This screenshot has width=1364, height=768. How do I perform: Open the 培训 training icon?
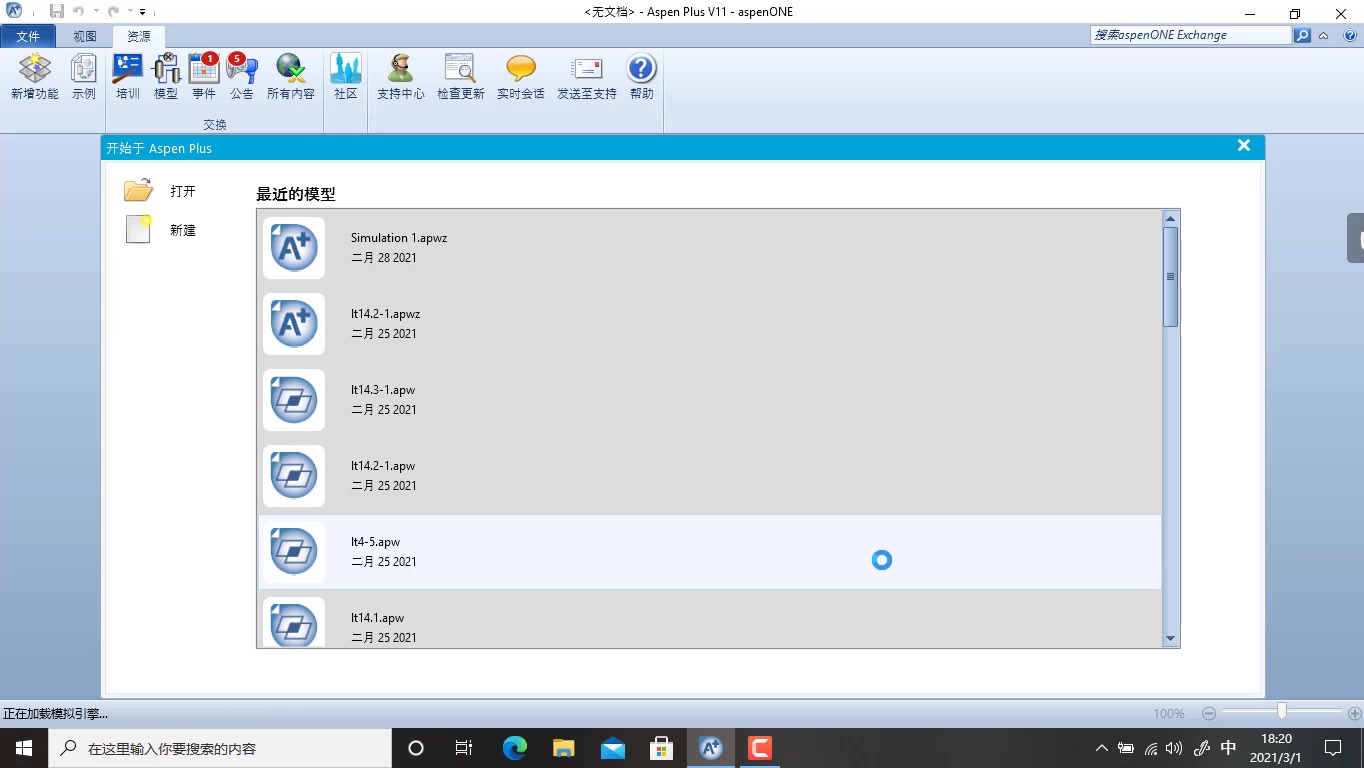[128, 77]
